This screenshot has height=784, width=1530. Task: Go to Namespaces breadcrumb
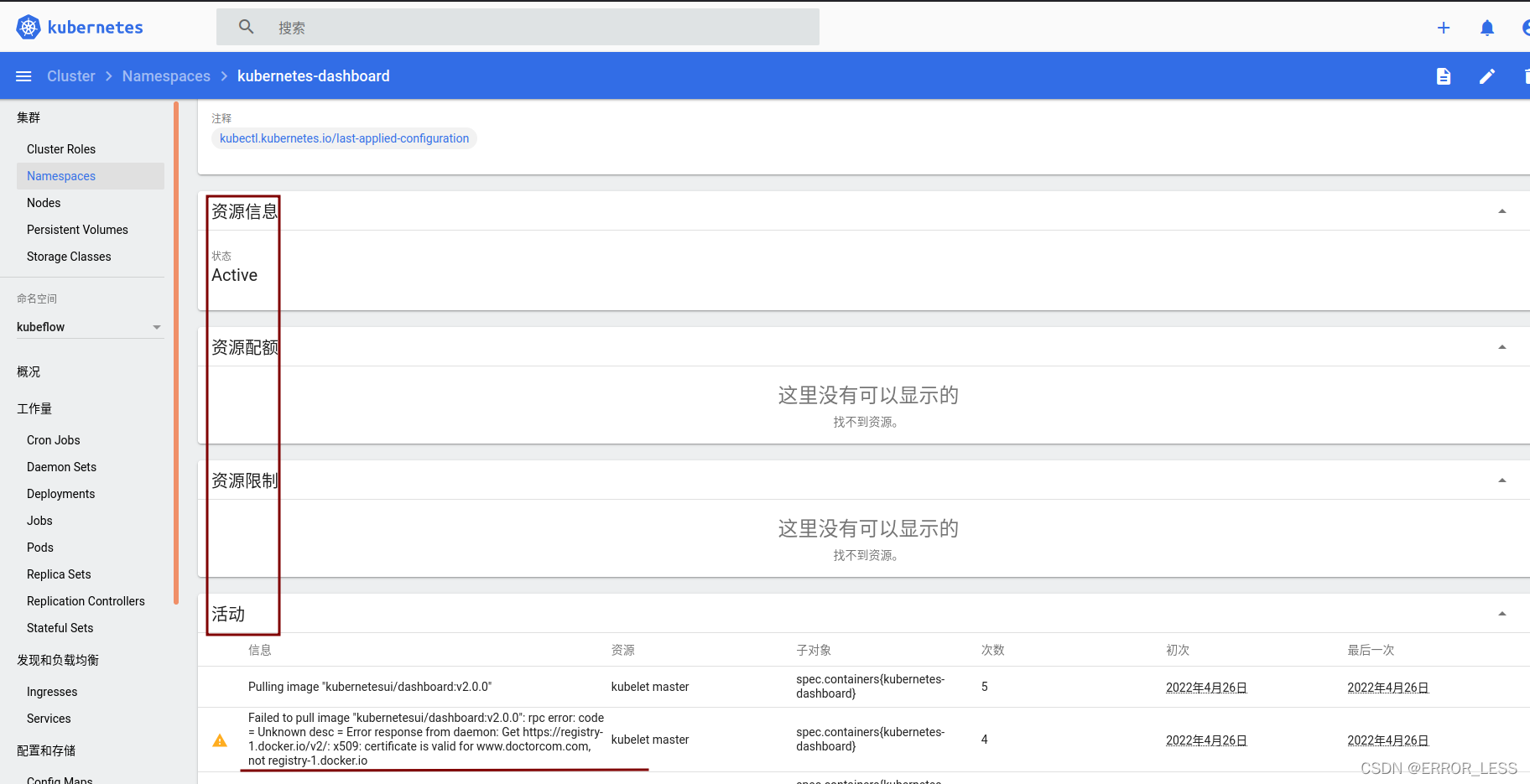[x=166, y=76]
